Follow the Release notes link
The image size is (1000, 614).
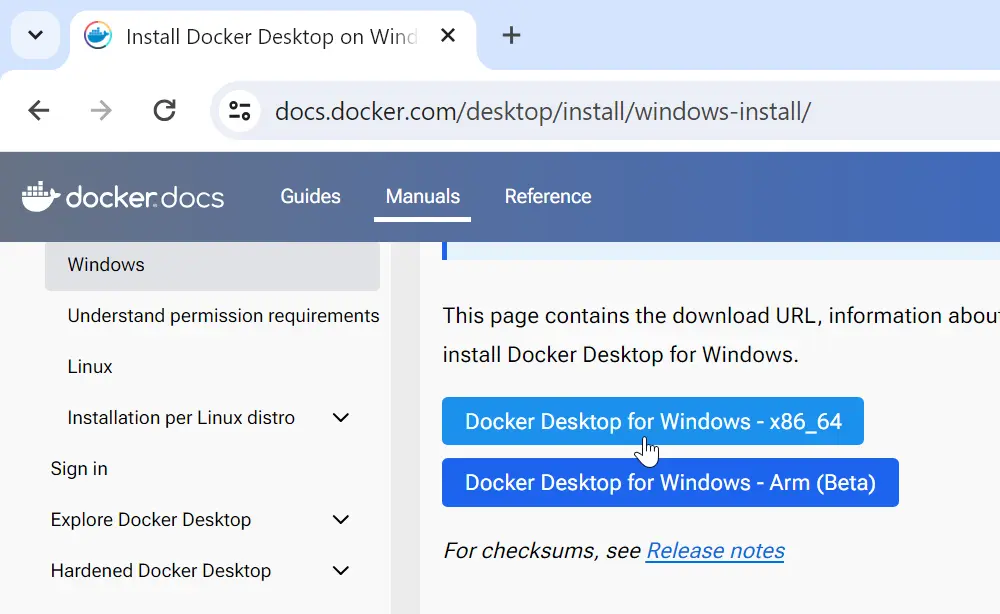(x=716, y=551)
